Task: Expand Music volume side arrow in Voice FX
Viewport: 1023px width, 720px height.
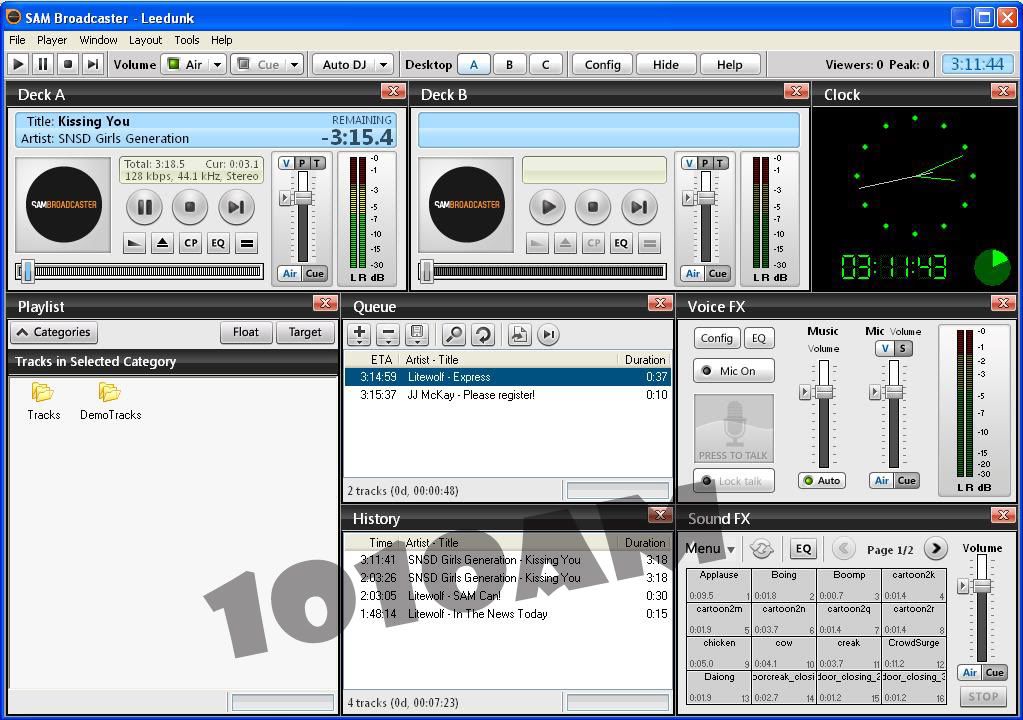Action: 804,392
